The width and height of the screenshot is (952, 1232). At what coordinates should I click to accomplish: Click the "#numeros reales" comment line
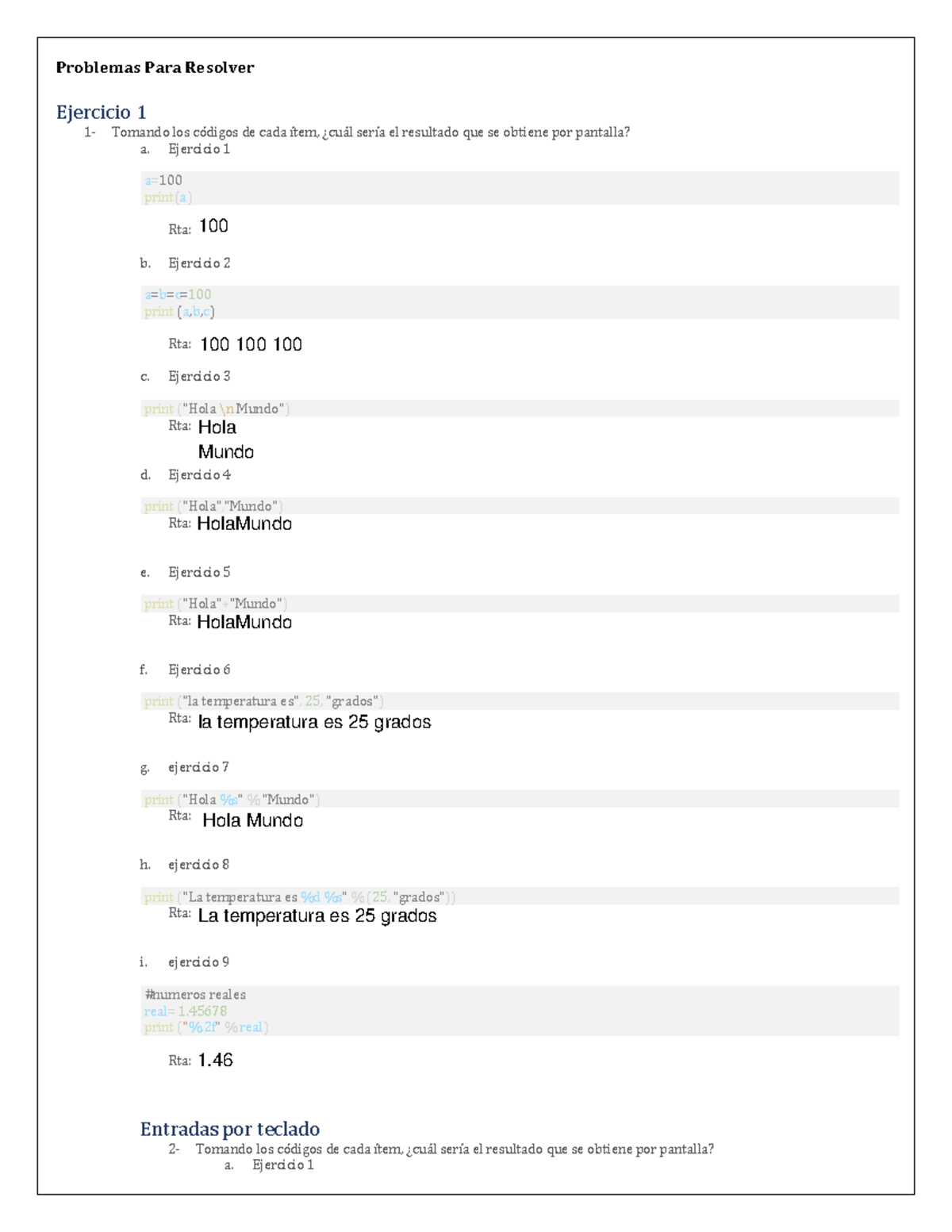pos(195,994)
